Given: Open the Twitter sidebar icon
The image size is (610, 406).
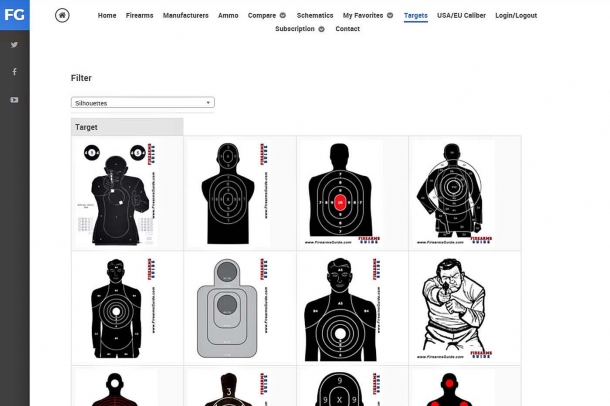Looking at the screenshot, I should click(14, 45).
